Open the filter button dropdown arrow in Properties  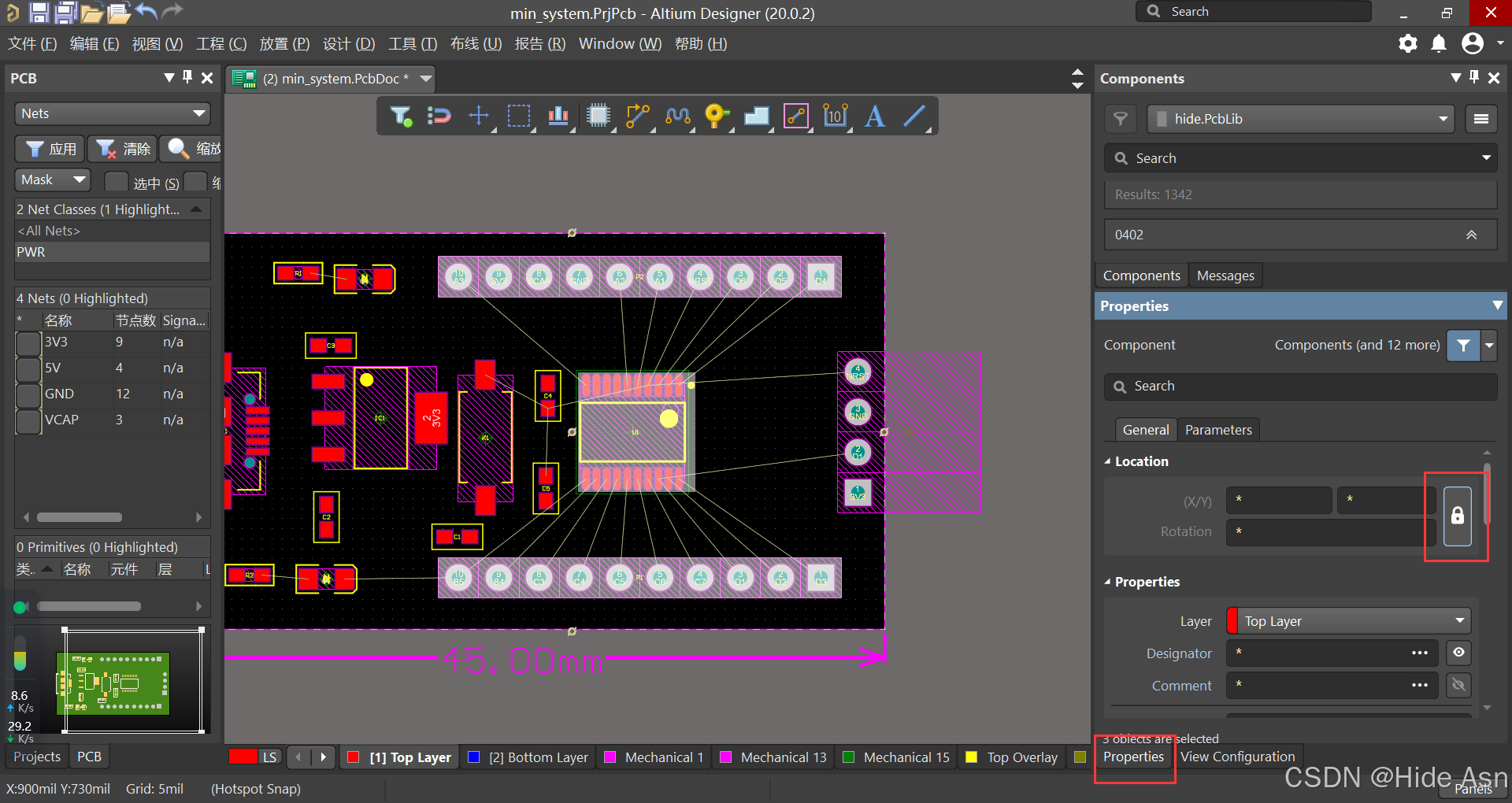click(1489, 345)
